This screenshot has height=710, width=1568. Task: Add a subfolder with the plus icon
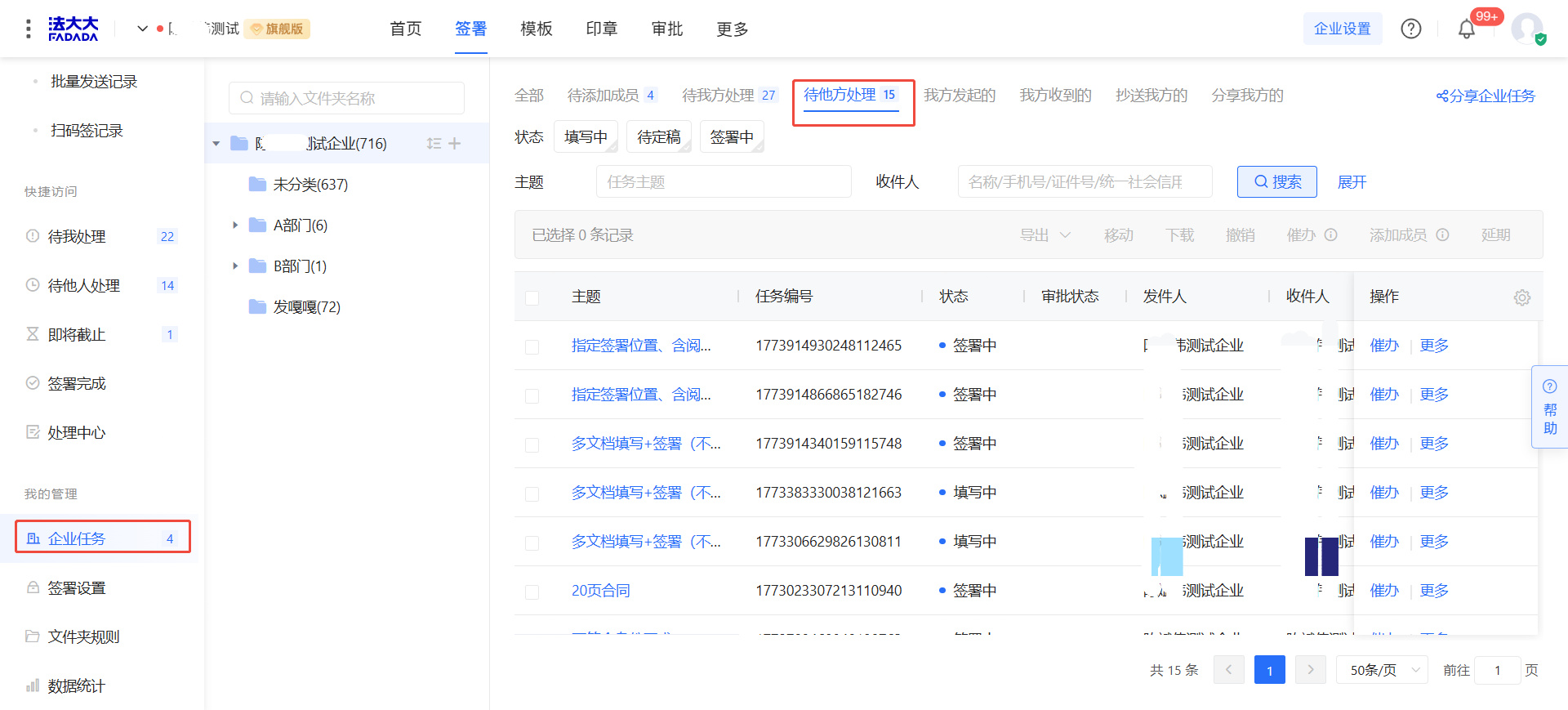point(455,144)
